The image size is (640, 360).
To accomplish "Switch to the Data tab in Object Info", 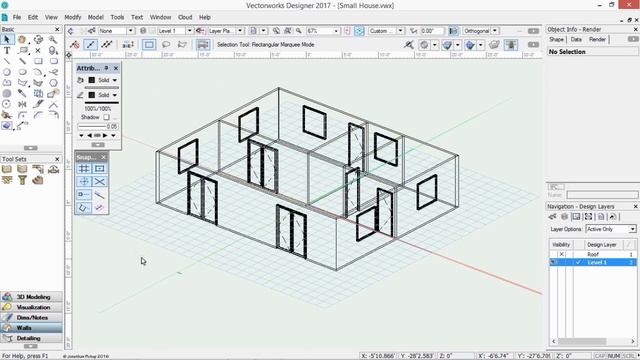I will 576,39.
